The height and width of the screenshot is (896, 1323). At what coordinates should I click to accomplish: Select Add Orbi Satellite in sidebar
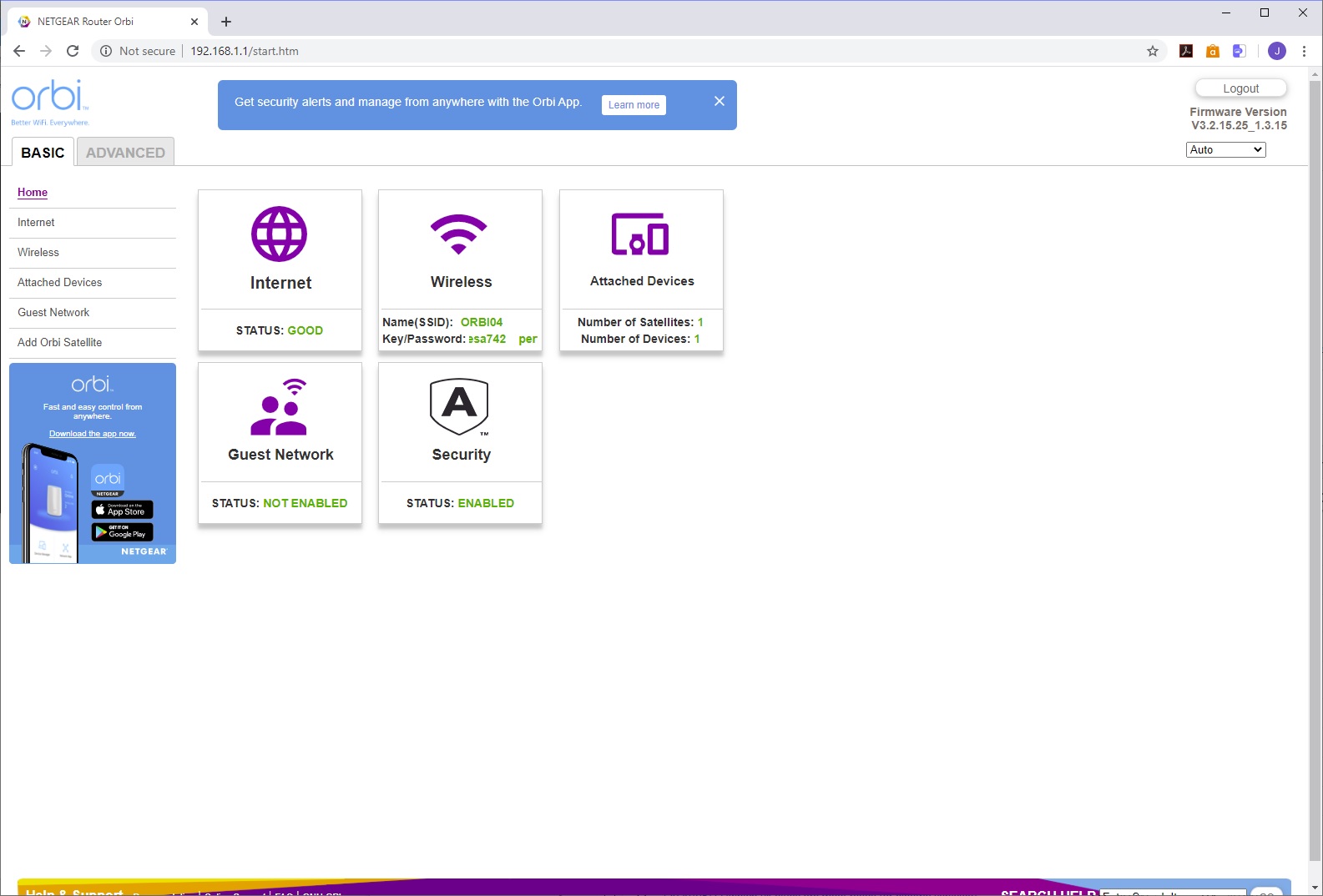[x=60, y=343]
